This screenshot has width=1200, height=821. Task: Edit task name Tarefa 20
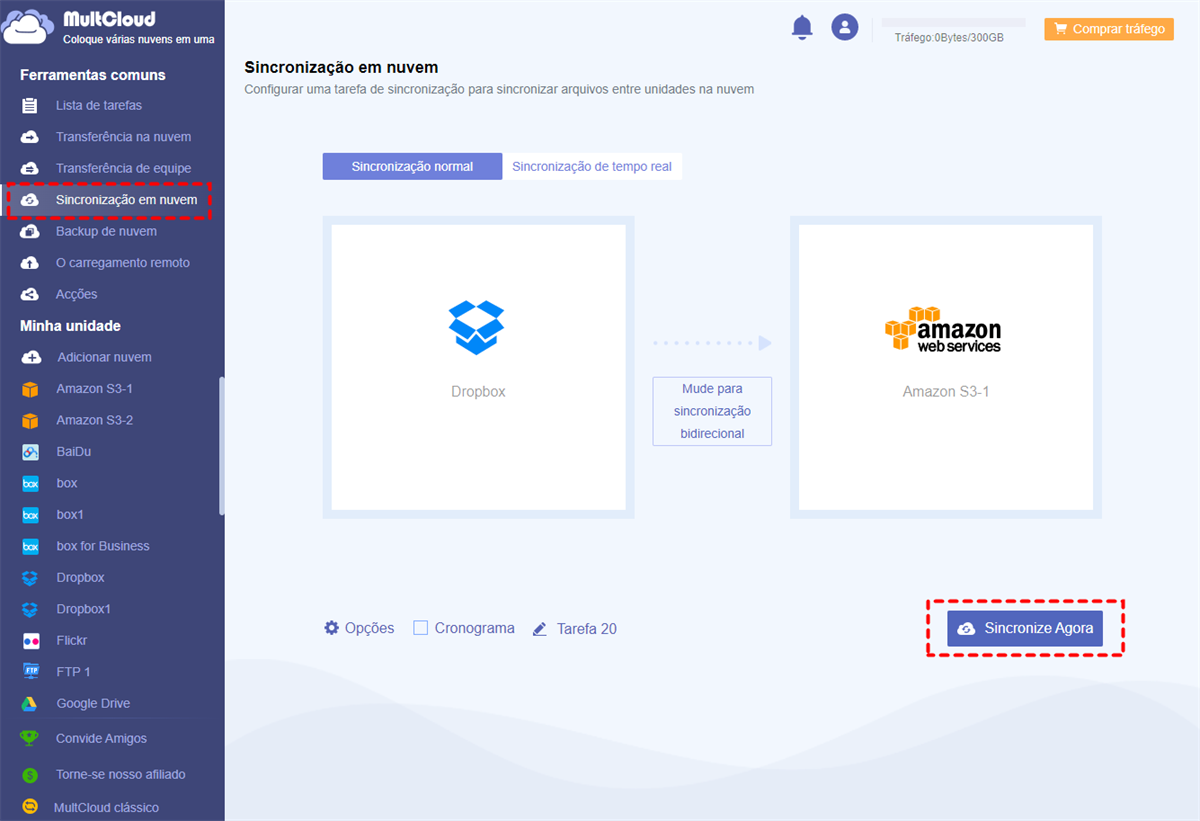pos(587,629)
